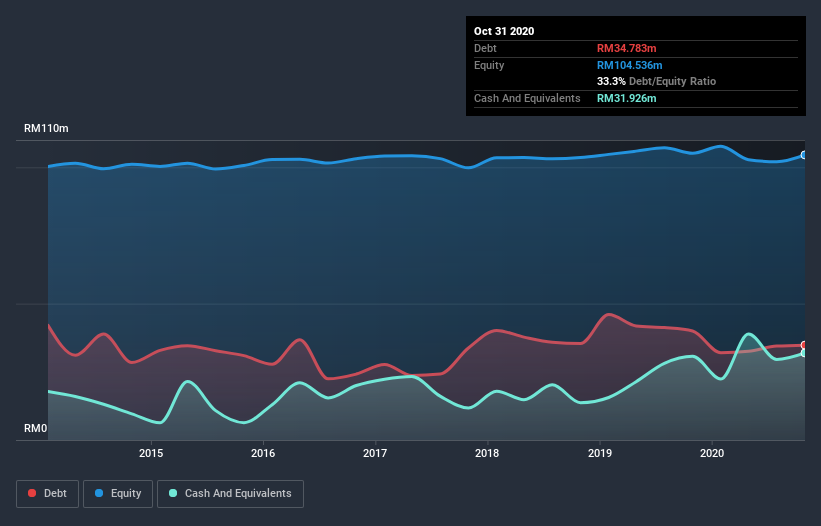
Task: Toggle the Debt legend button
Action: [47, 494]
